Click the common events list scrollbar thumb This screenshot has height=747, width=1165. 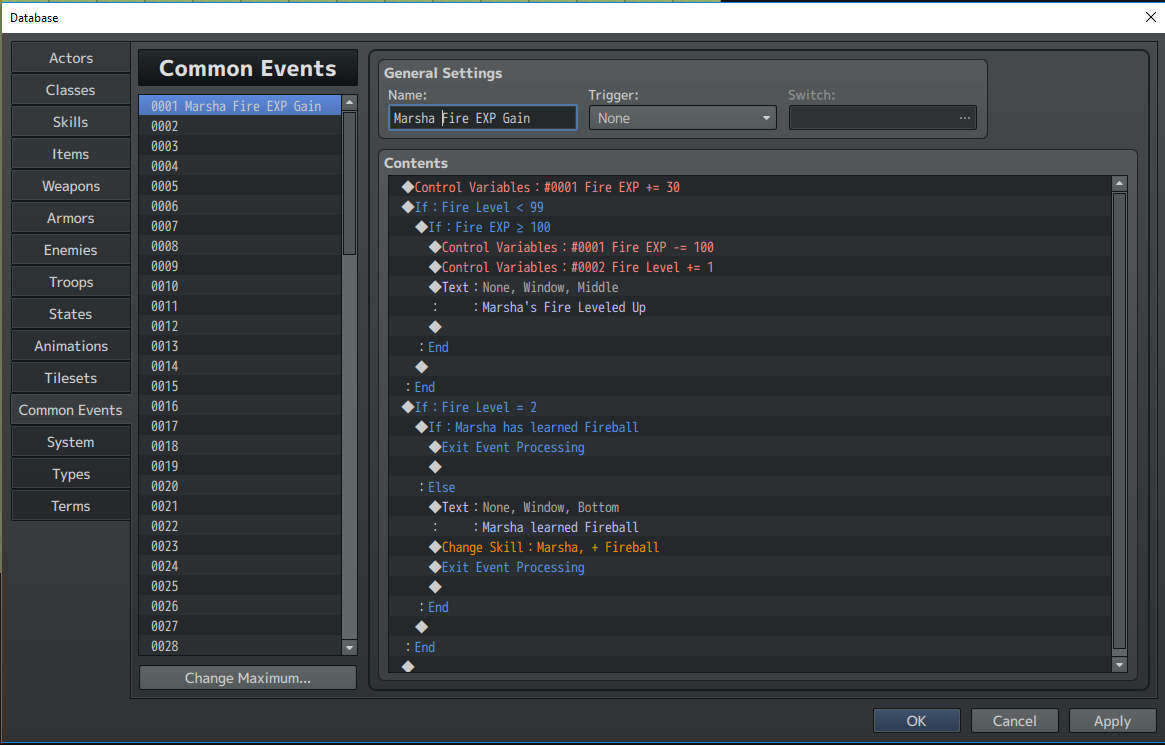tap(349, 184)
